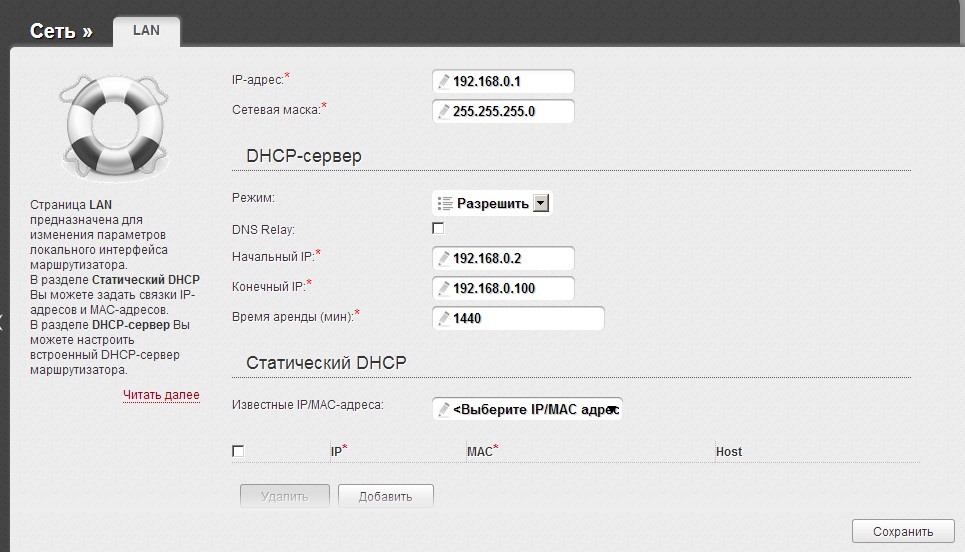The image size is (965, 552).
Task: Click pencil icon in Начальный IP field
Action: pos(443,258)
